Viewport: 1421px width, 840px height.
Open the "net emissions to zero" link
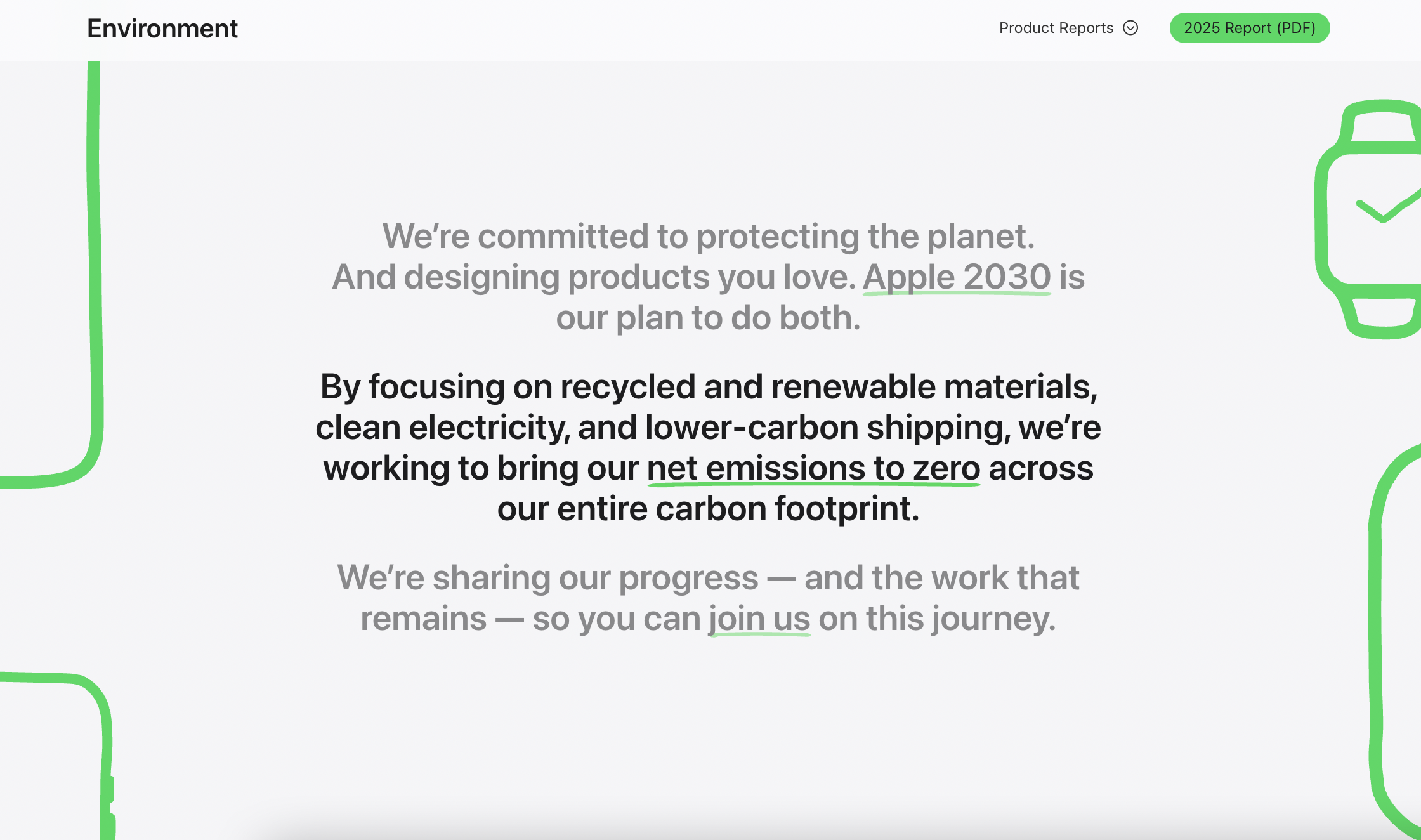pyautogui.click(x=813, y=468)
